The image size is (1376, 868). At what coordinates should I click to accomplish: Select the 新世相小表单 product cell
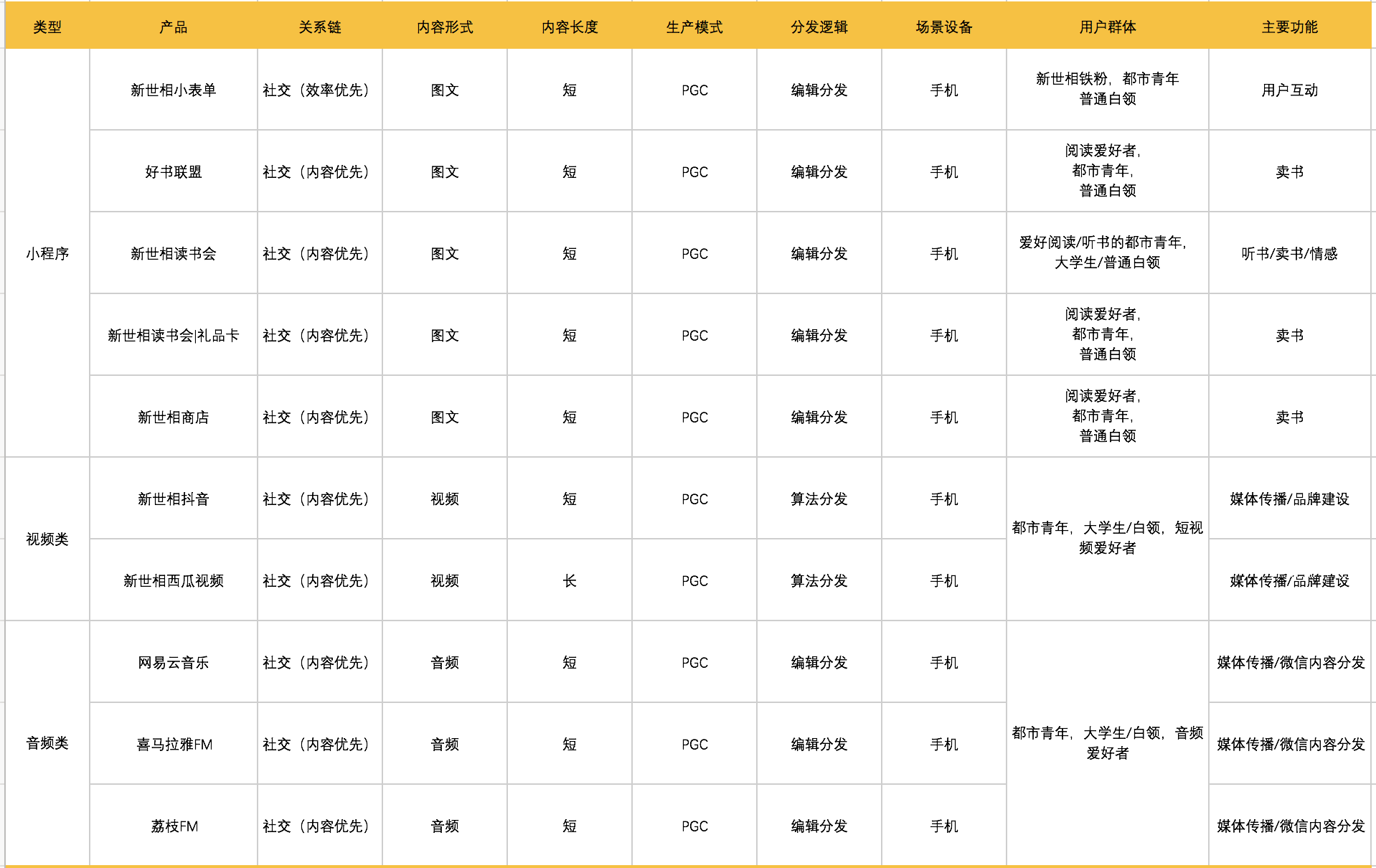173,90
